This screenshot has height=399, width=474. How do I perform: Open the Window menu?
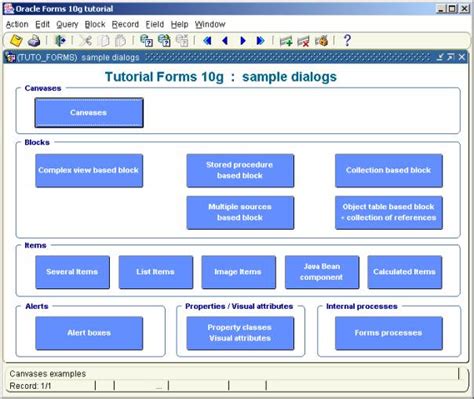click(210, 24)
